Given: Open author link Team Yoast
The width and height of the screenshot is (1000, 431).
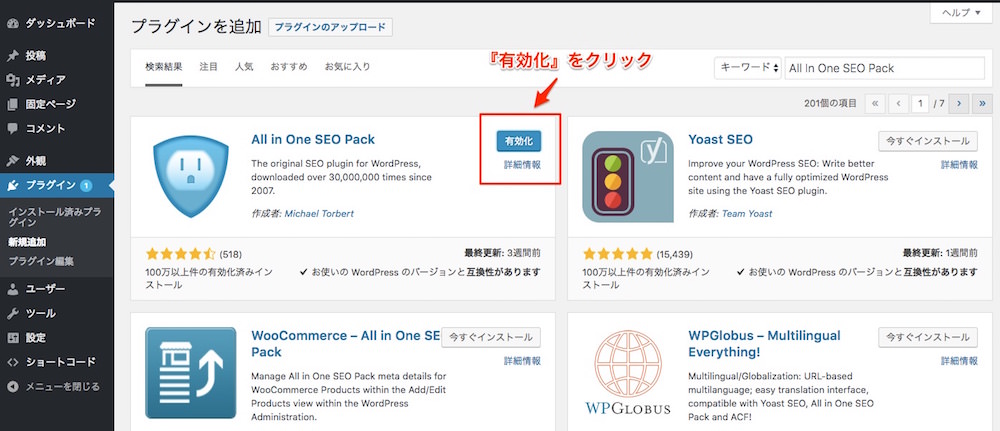Looking at the screenshot, I should (x=747, y=214).
